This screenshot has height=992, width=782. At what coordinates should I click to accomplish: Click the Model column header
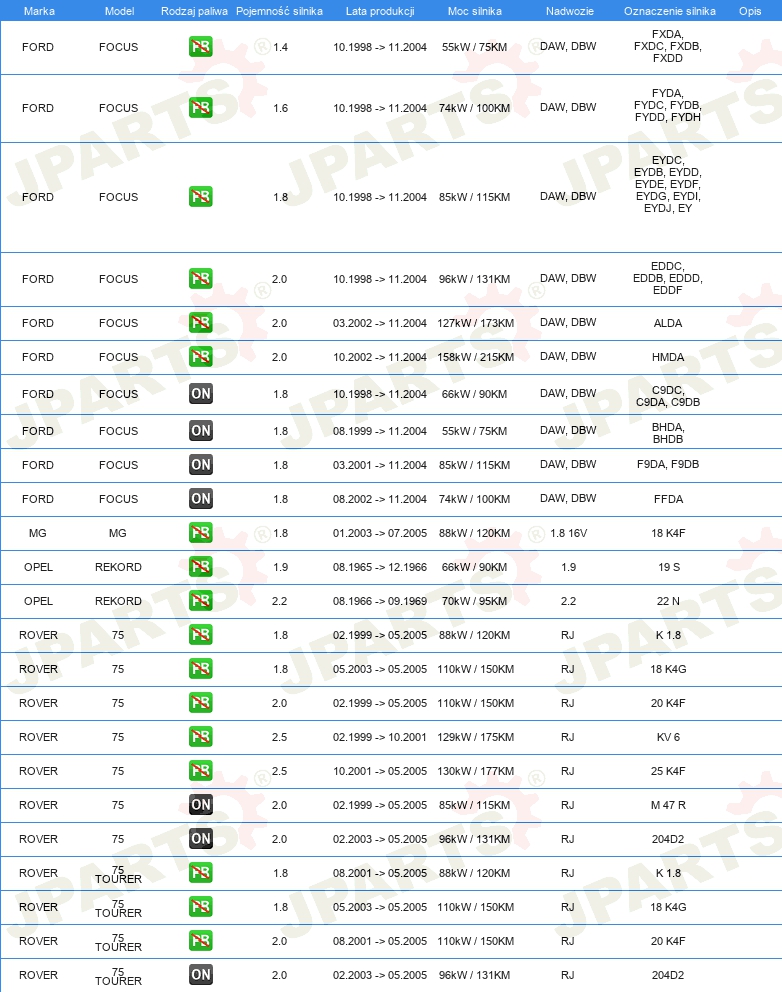tap(119, 11)
